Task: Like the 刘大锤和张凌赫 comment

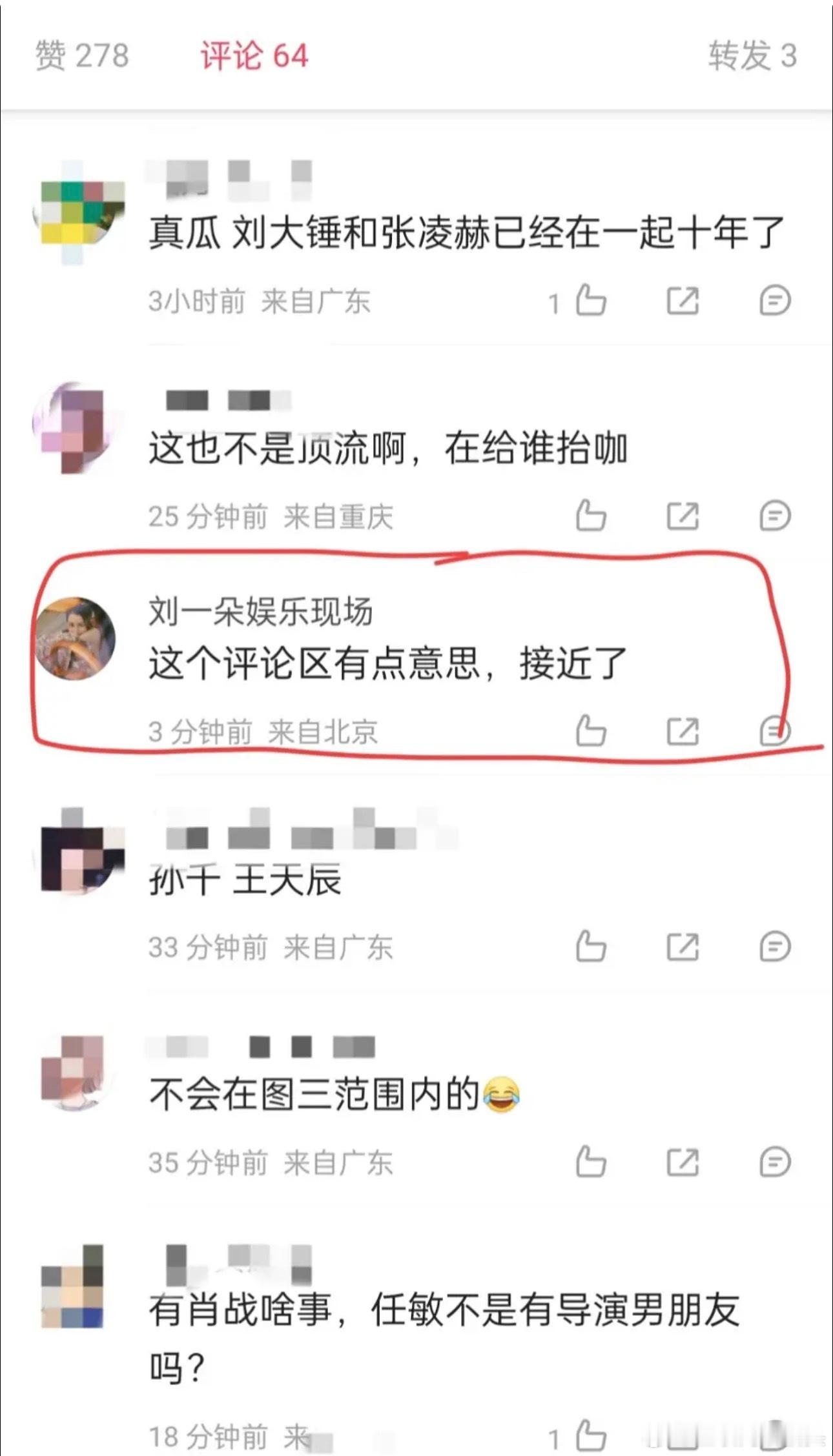Action: 590,301
